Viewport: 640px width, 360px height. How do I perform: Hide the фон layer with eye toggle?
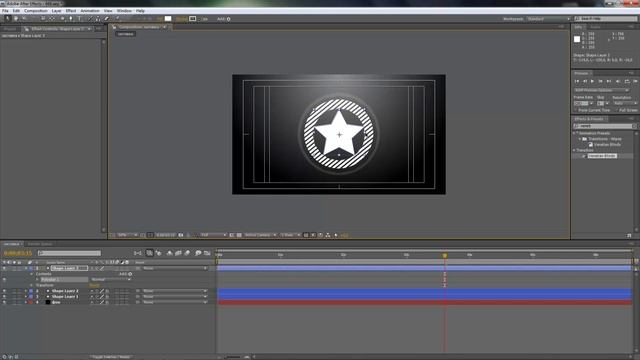pyautogui.click(x=4, y=302)
